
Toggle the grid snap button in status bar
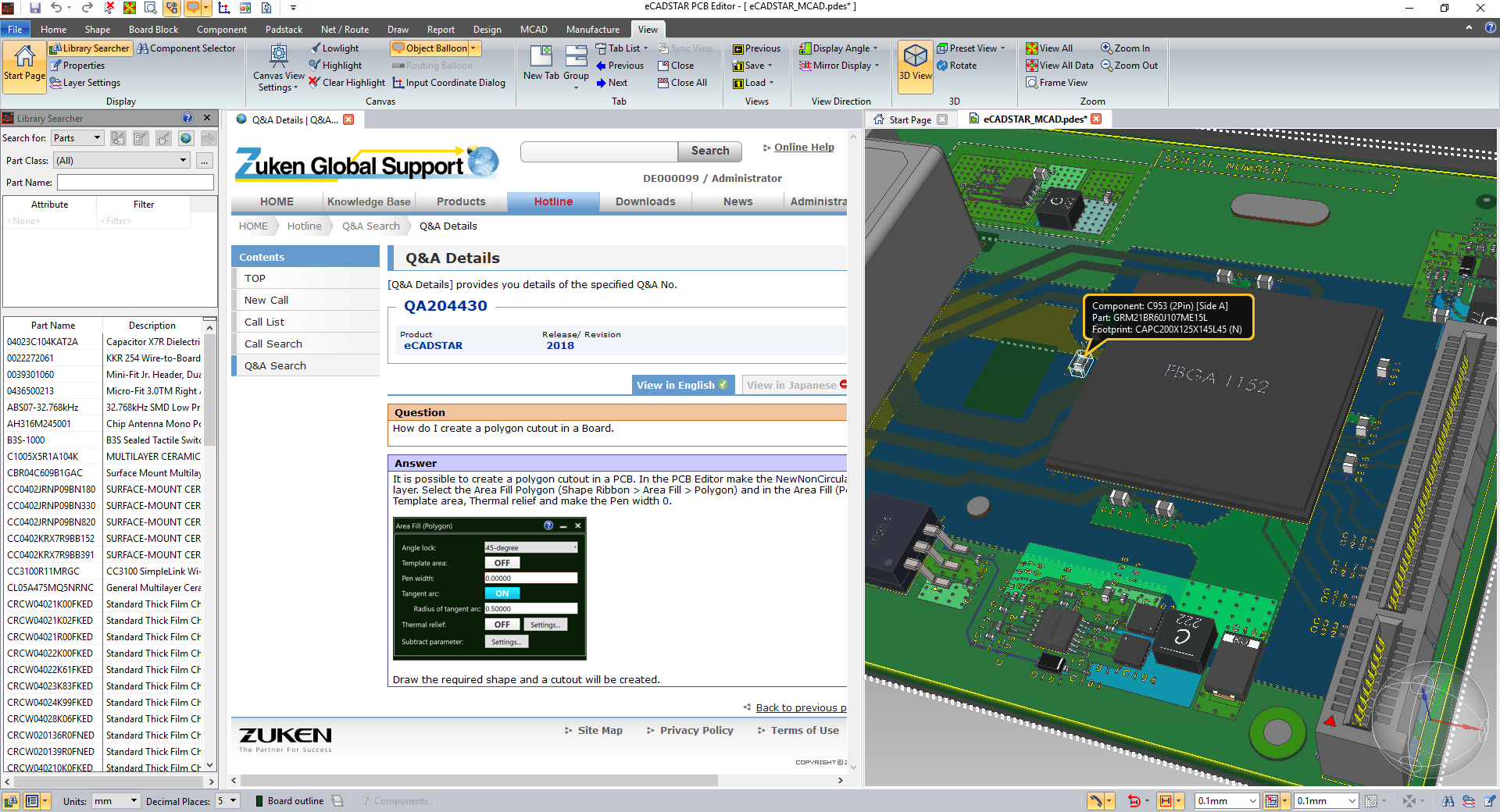[1272, 801]
